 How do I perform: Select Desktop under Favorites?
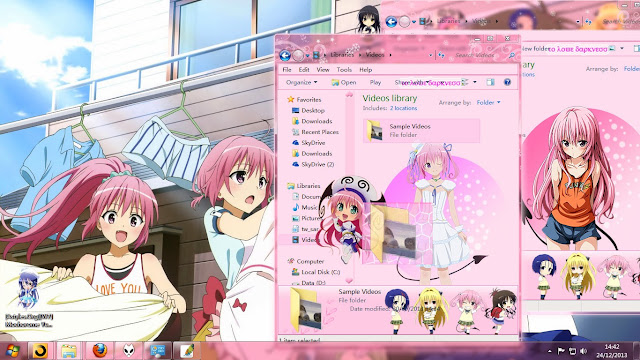(x=313, y=111)
